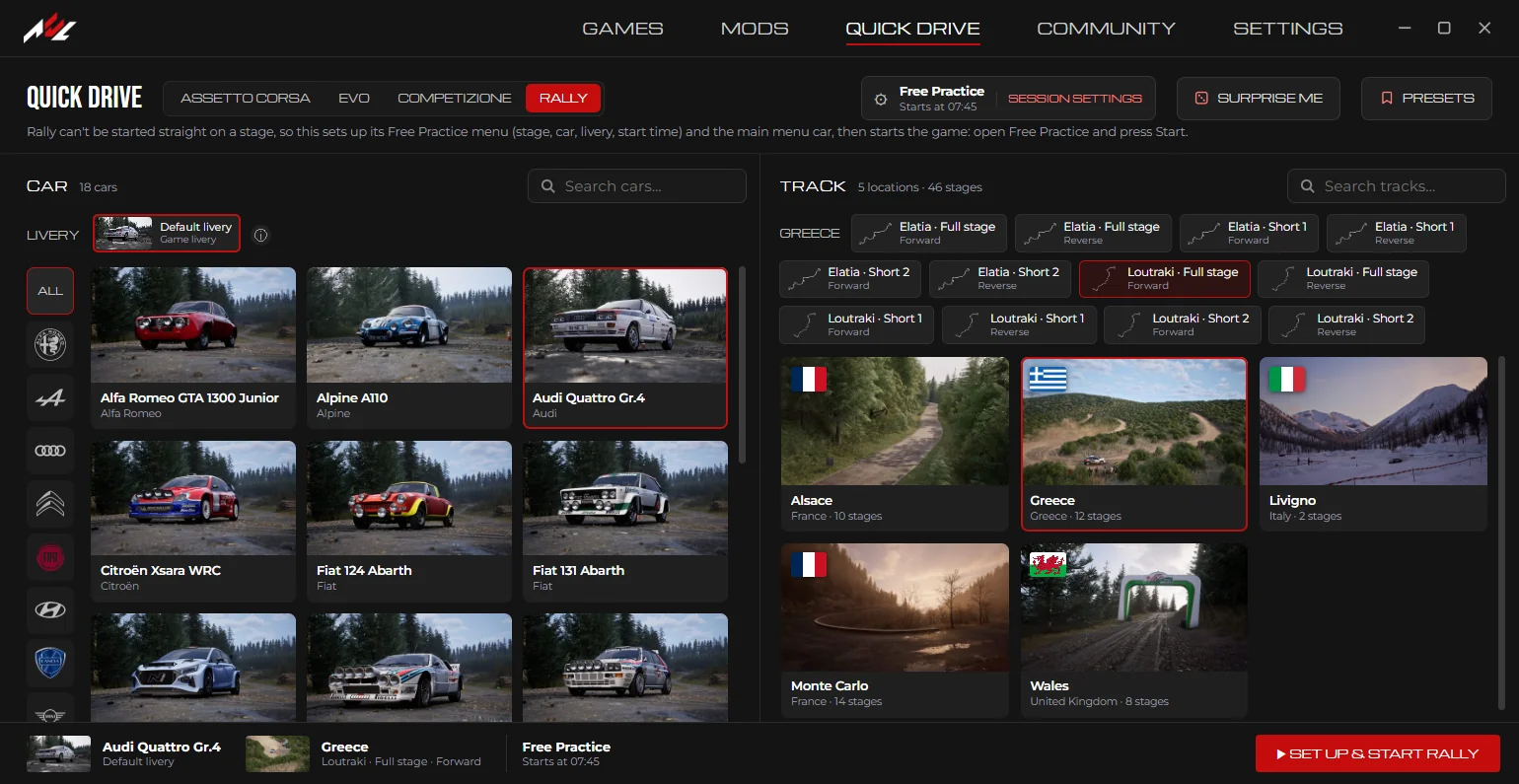
Task: Open SESSION SETTINGS
Action: pyautogui.click(x=1075, y=99)
